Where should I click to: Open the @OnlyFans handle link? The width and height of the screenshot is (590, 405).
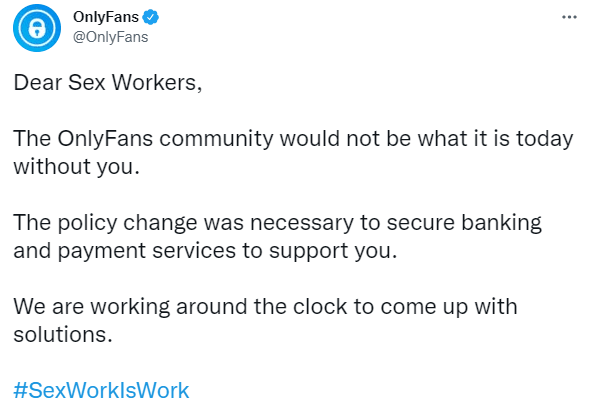[111, 37]
